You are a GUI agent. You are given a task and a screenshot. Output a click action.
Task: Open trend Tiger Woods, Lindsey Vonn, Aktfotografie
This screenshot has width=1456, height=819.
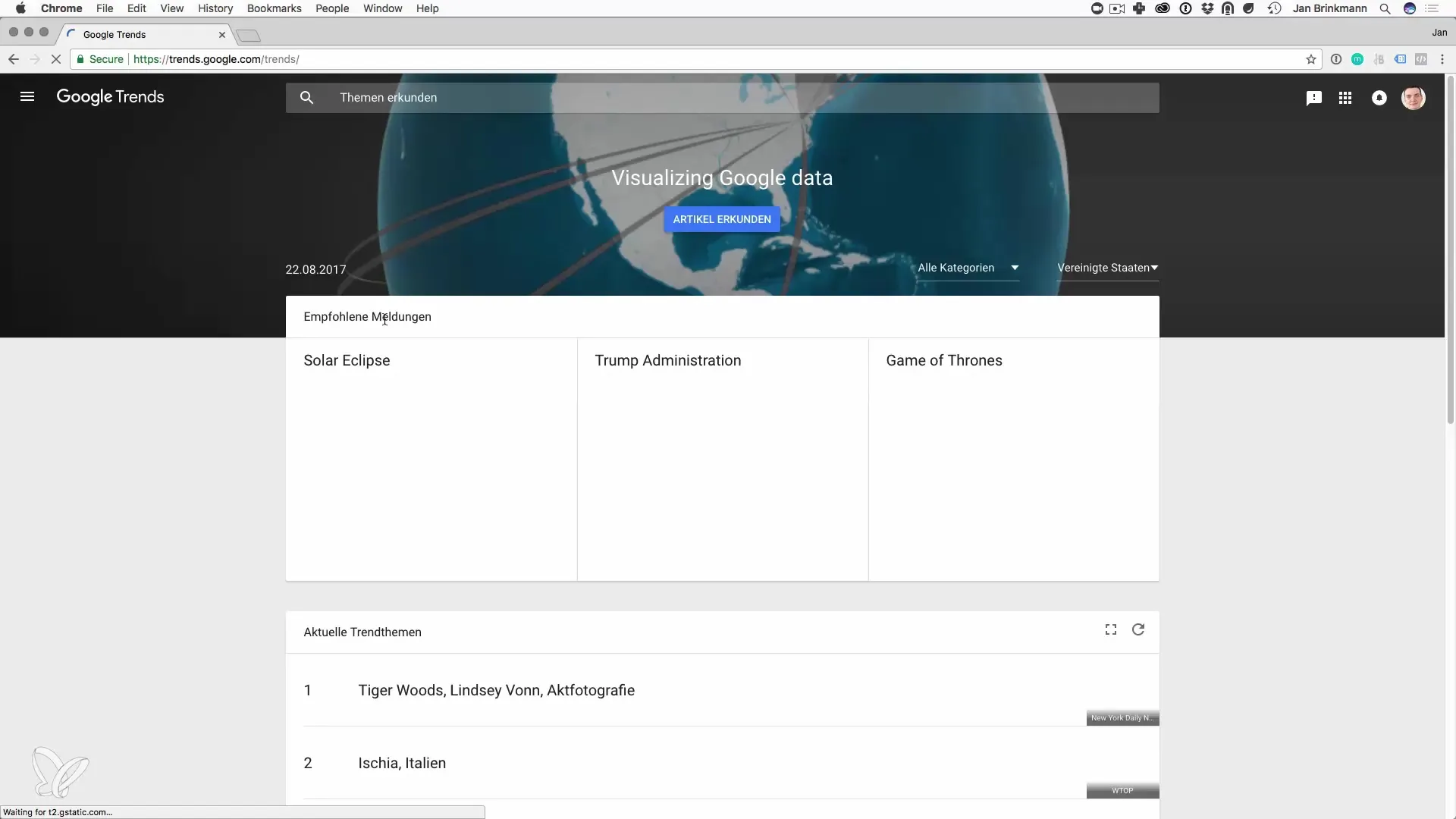tap(497, 690)
